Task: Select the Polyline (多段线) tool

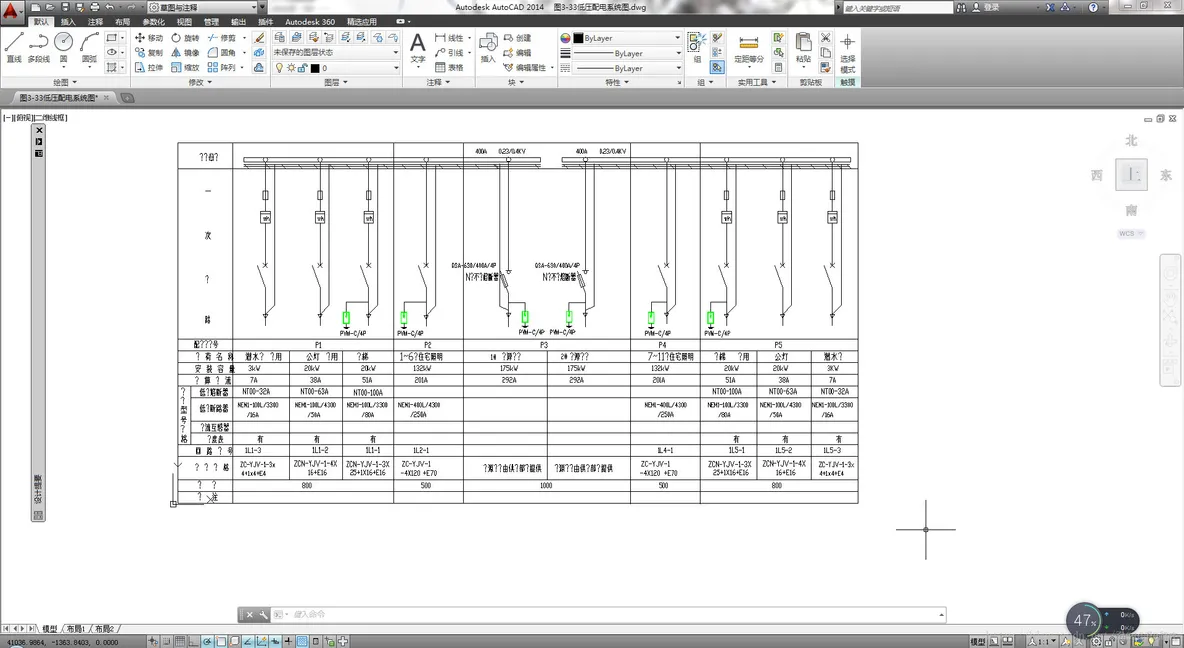Action: click(x=39, y=47)
